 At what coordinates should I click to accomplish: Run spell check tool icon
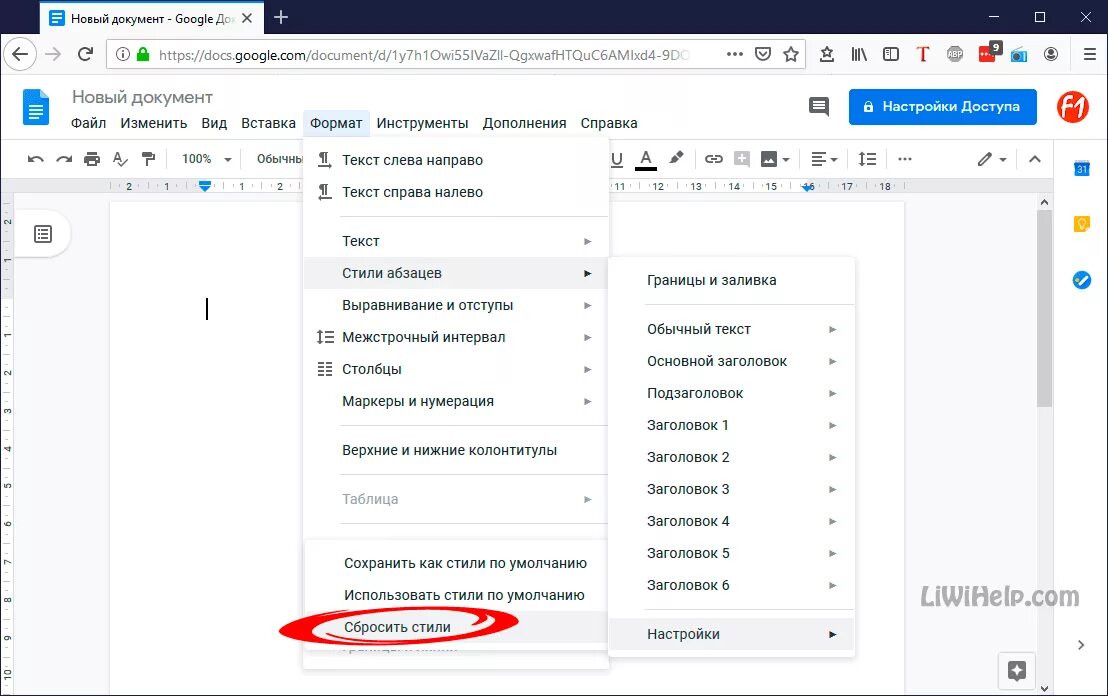(x=120, y=159)
